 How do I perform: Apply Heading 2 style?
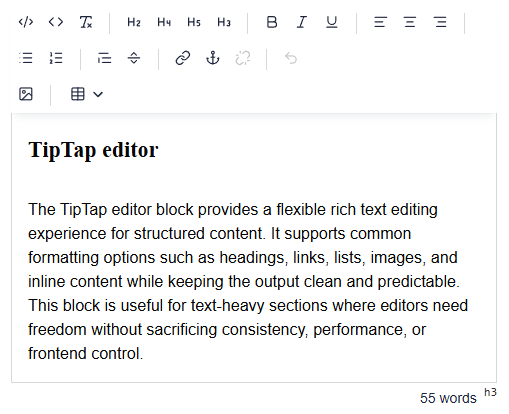[x=134, y=22]
